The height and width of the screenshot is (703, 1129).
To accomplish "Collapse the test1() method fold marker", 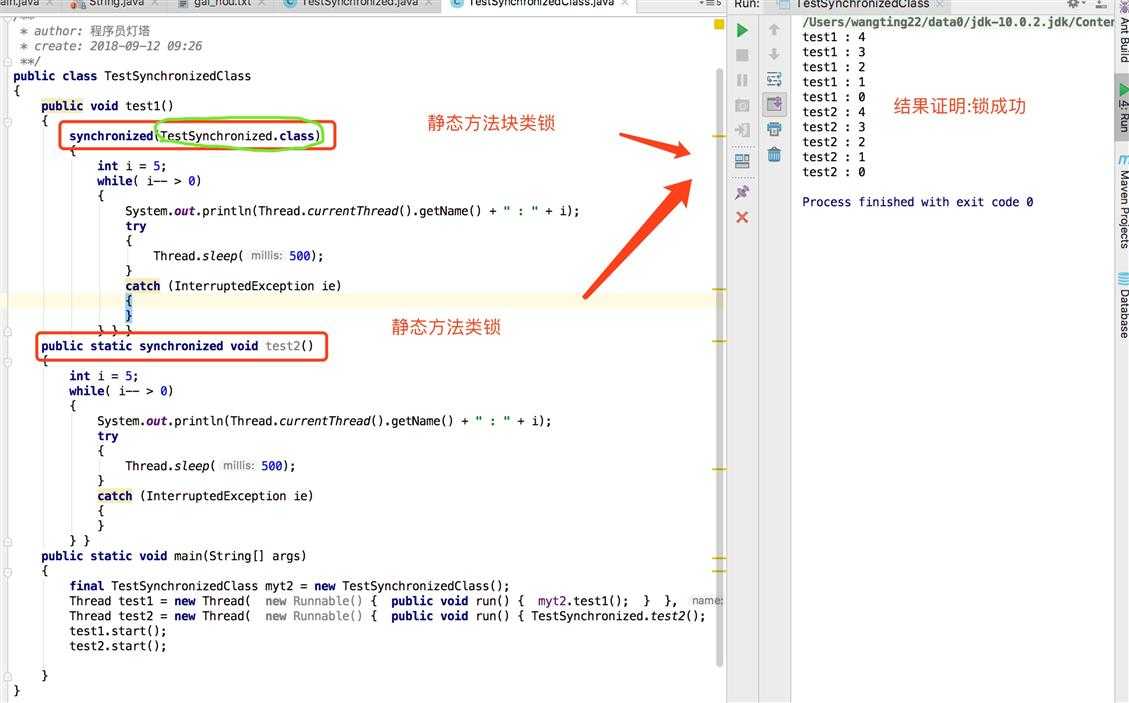I will [x=8, y=122].
